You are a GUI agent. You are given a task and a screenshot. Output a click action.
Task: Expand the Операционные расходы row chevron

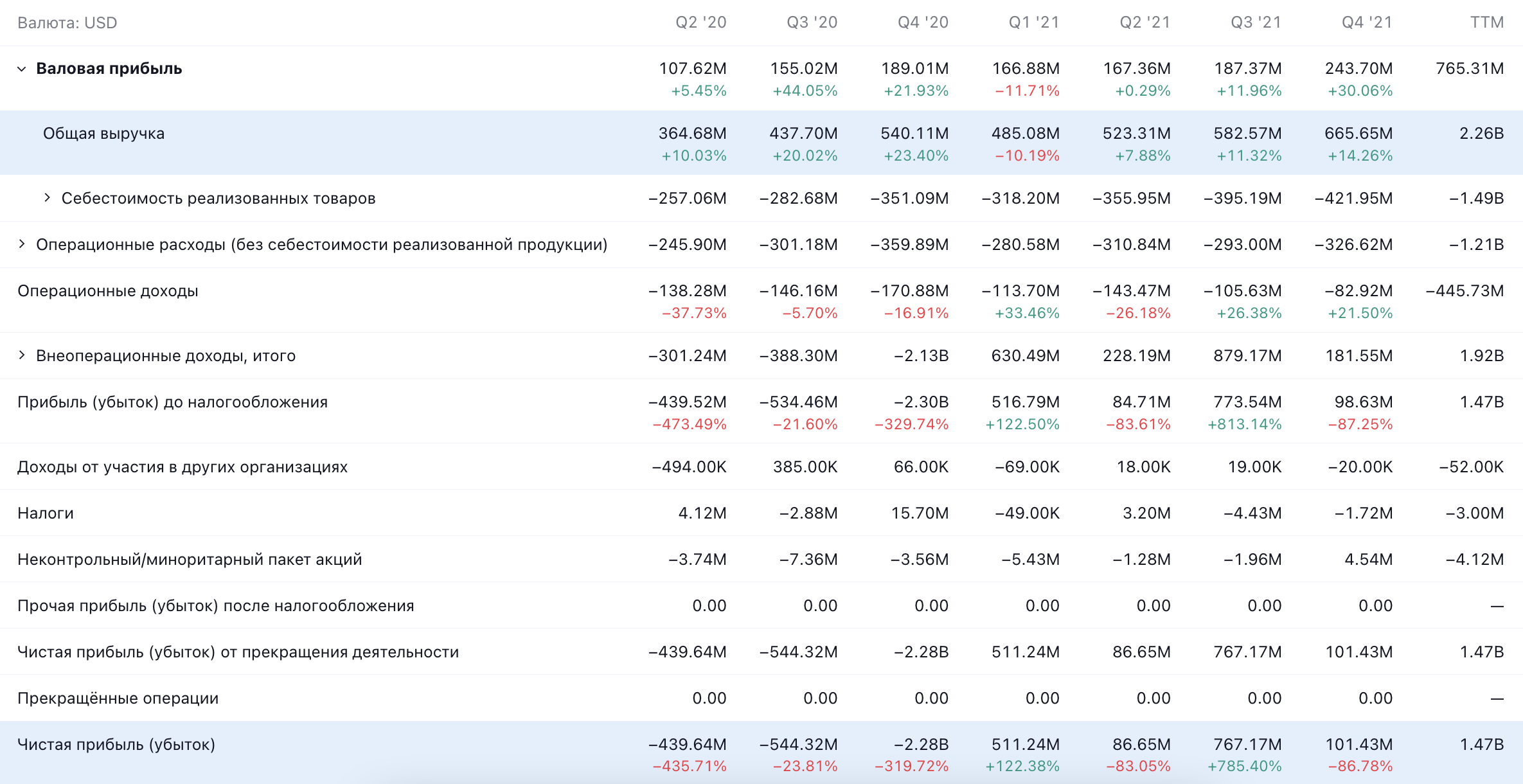tap(22, 244)
